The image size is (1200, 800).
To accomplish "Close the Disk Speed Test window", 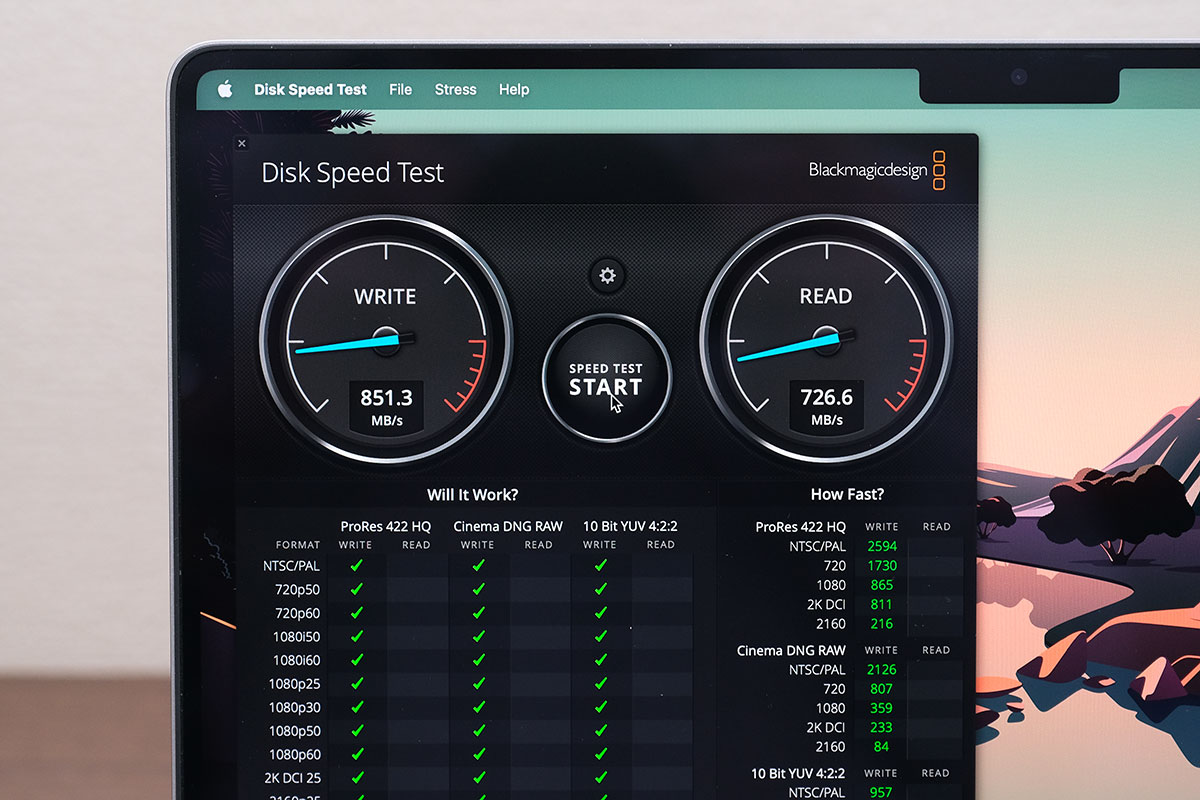I will pos(242,144).
